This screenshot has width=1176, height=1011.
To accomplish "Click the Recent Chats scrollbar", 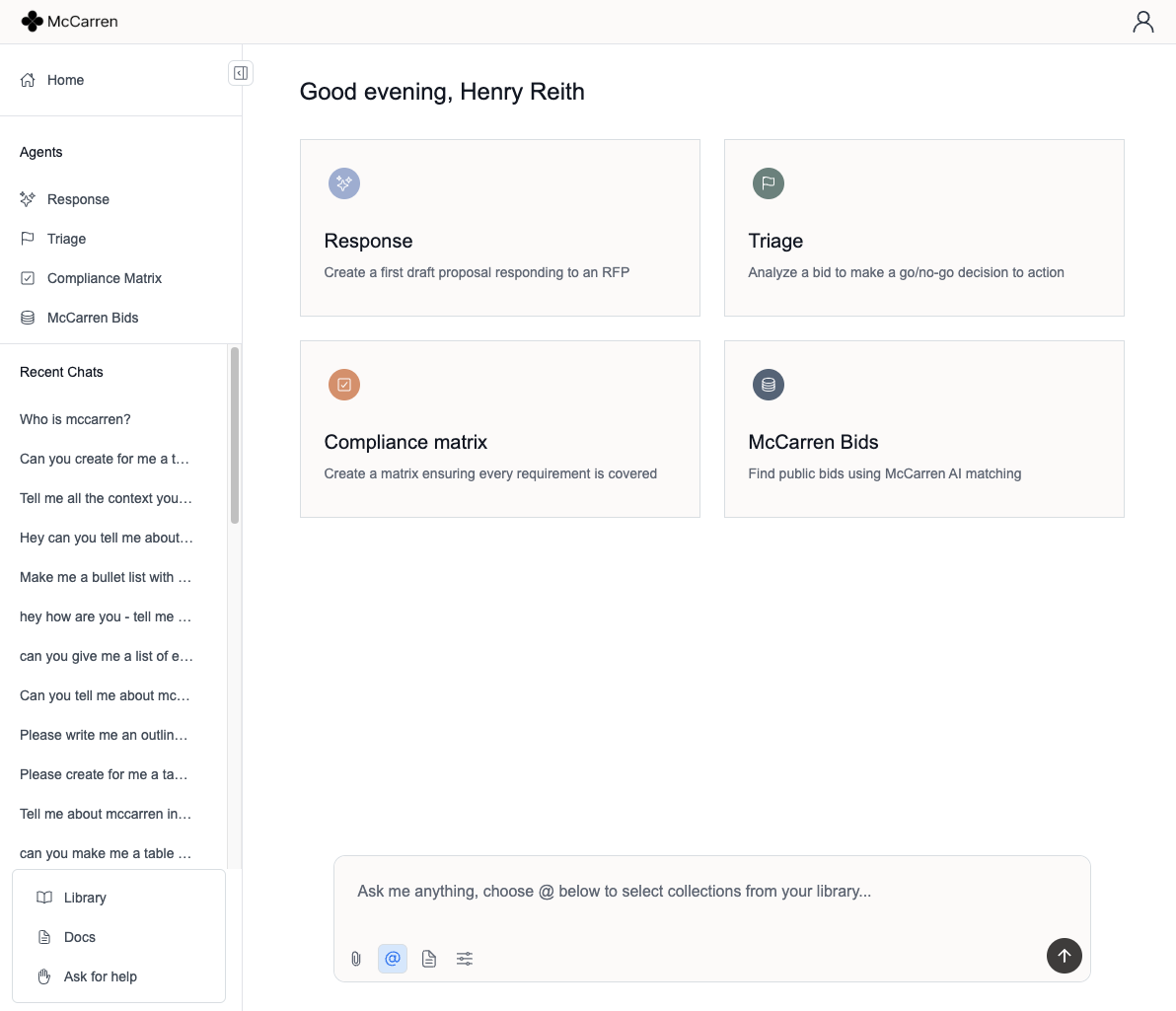I will pos(235,435).
